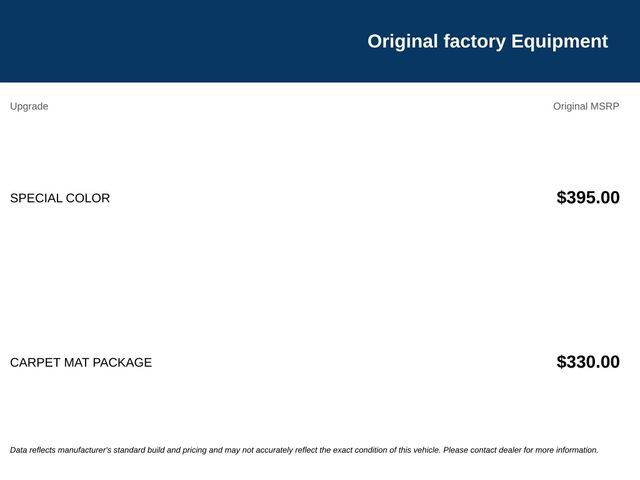The height and width of the screenshot is (480, 640).
Task: Click "more information" at the disclaimer end
Action: point(566,450)
